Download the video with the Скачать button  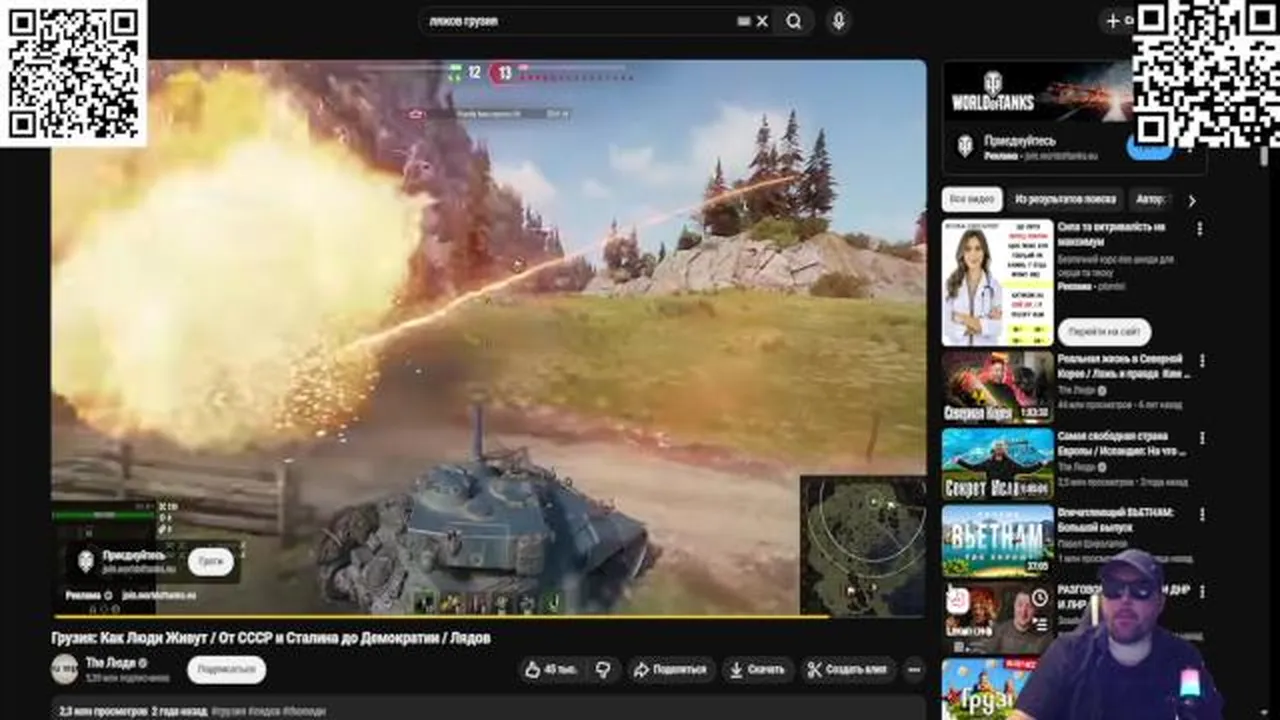click(760, 670)
